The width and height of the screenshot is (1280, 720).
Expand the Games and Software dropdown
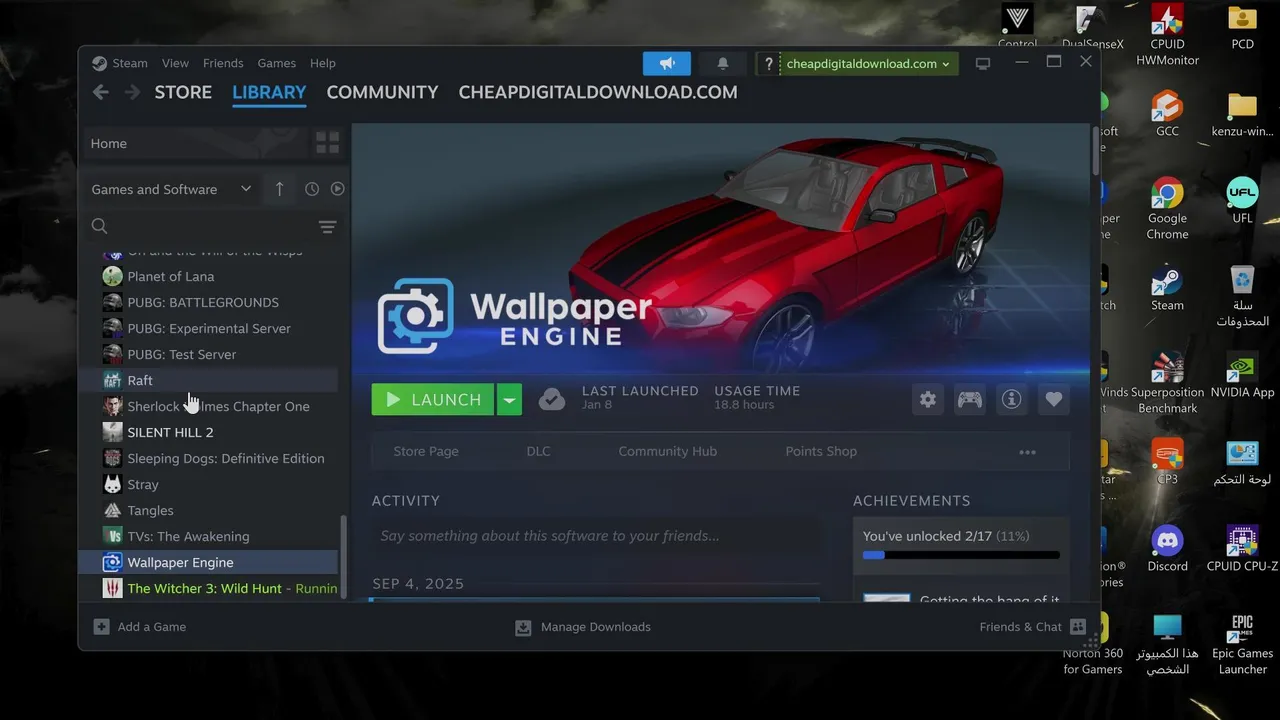pyautogui.click(x=171, y=189)
